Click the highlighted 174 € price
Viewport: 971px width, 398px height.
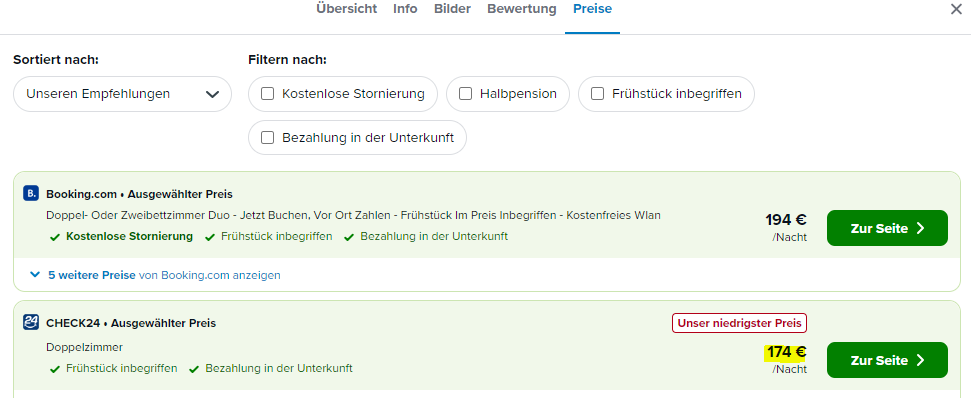[785, 353]
